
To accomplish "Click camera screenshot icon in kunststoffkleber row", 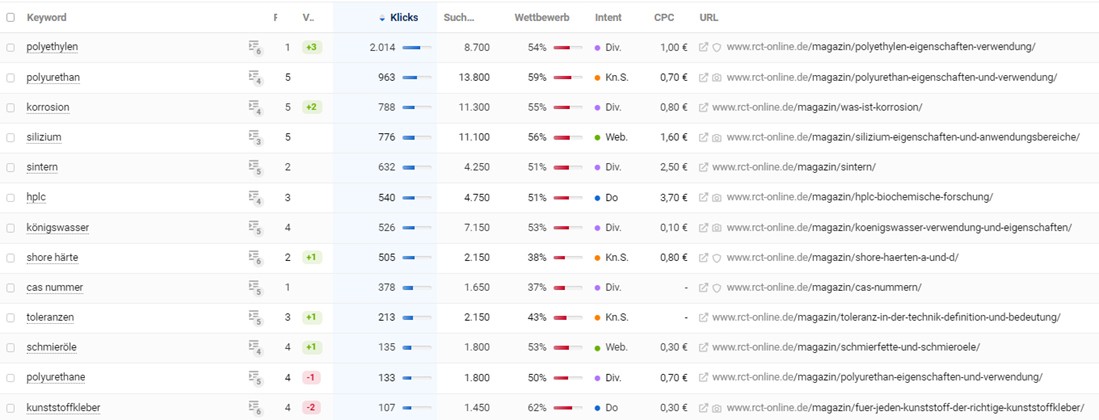I will (717, 408).
